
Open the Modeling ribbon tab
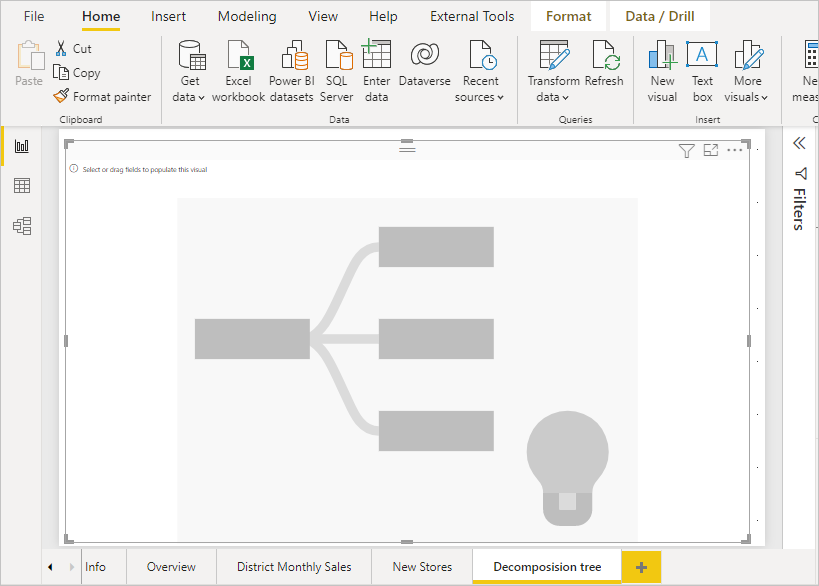[x=247, y=16]
